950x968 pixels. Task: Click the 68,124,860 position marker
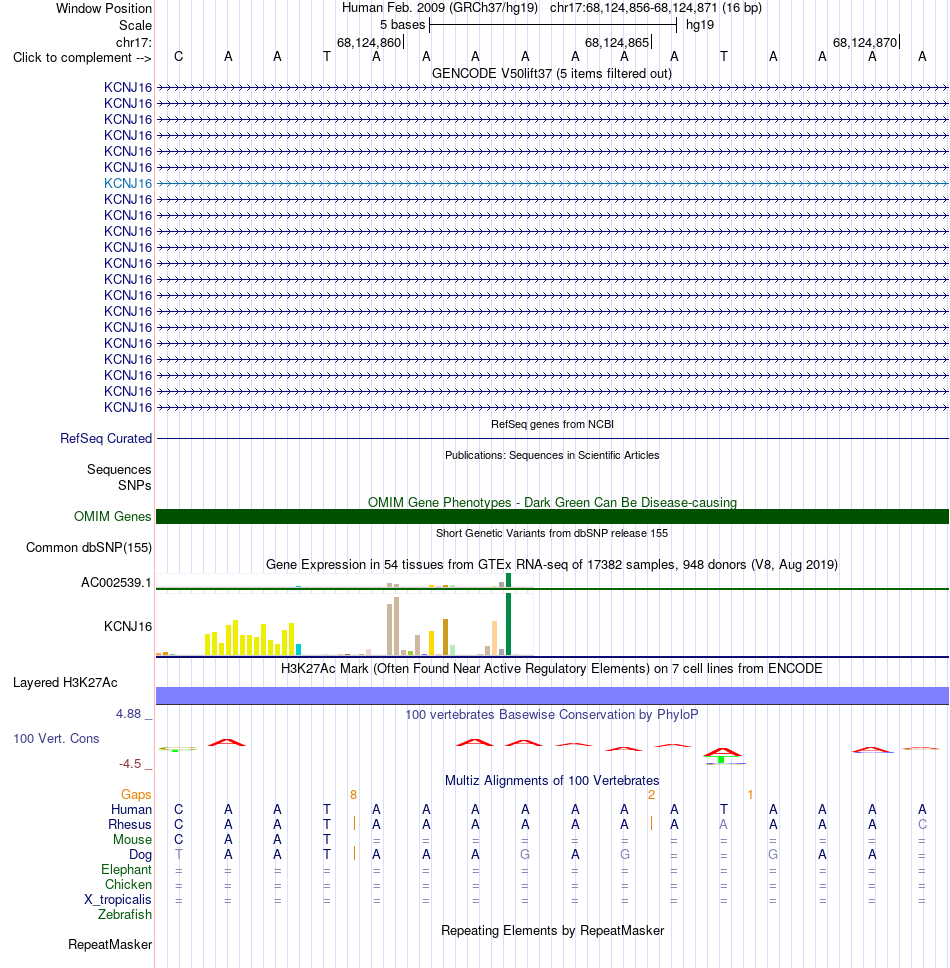[x=369, y=43]
